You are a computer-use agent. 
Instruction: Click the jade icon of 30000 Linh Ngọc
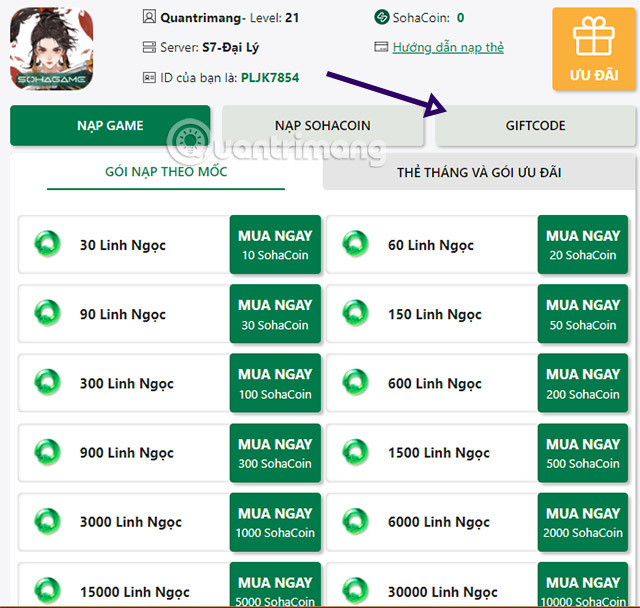coord(356,590)
